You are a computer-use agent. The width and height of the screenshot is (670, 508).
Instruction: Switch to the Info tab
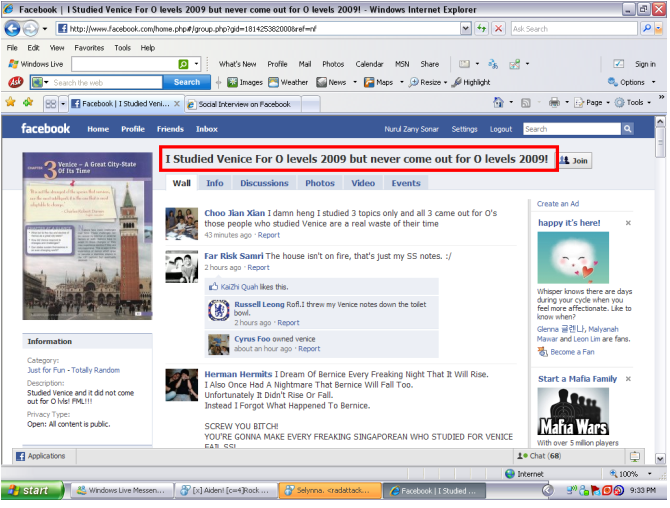(x=215, y=183)
